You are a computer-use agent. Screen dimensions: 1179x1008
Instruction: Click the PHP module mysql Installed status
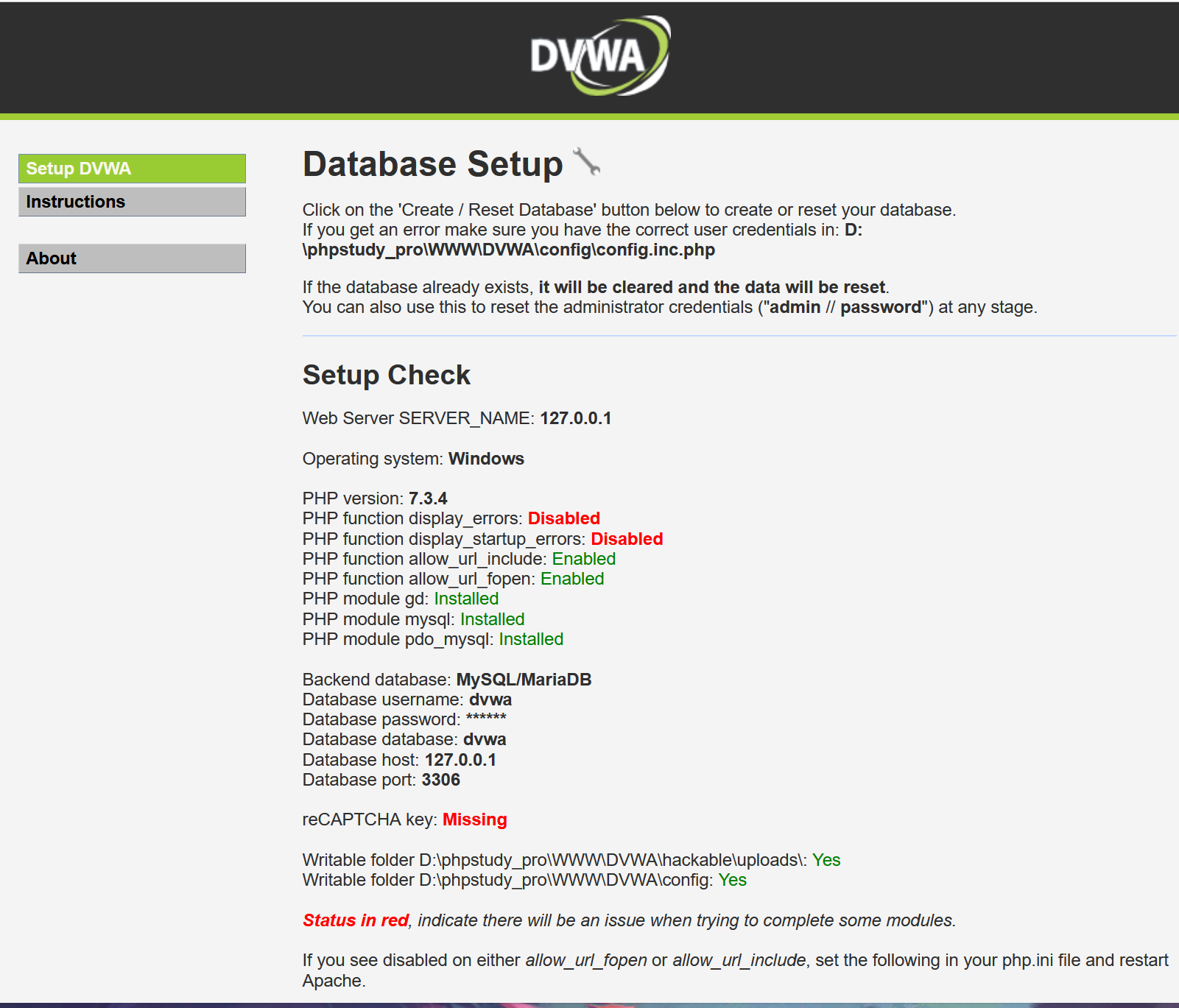pyautogui.click(x=493, y=619)
